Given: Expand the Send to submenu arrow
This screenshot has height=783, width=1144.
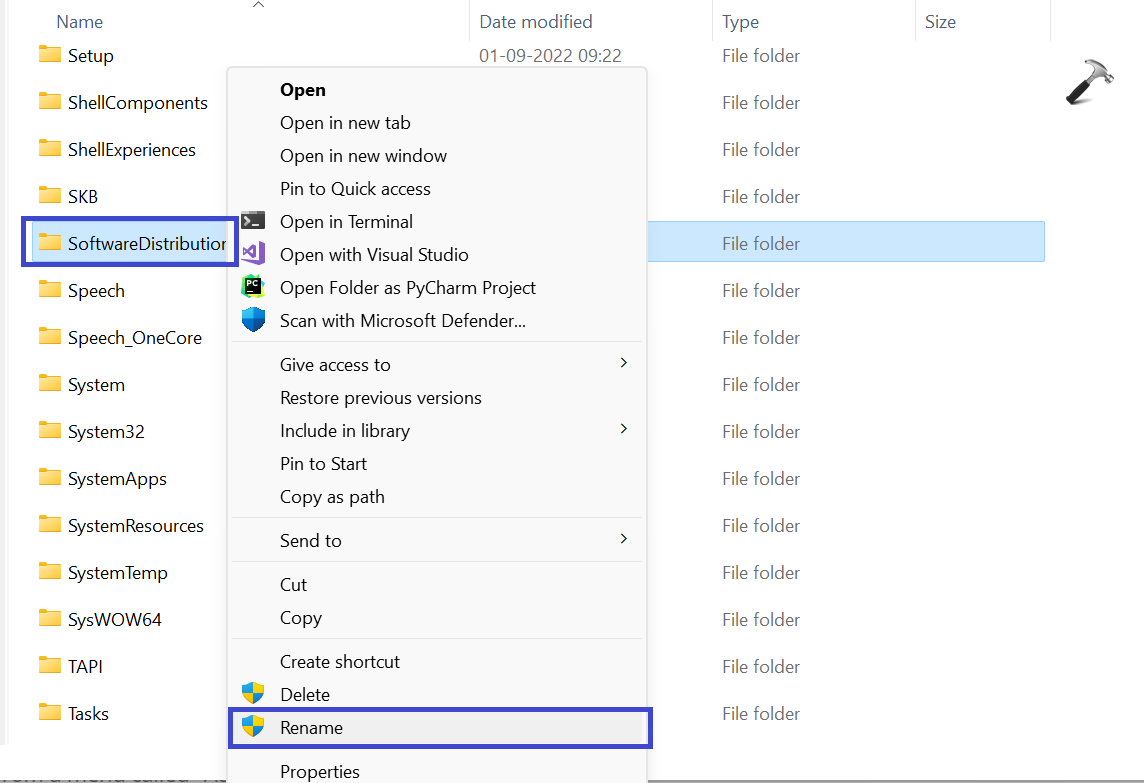Looking at the screenshot, I should (624, 539).
